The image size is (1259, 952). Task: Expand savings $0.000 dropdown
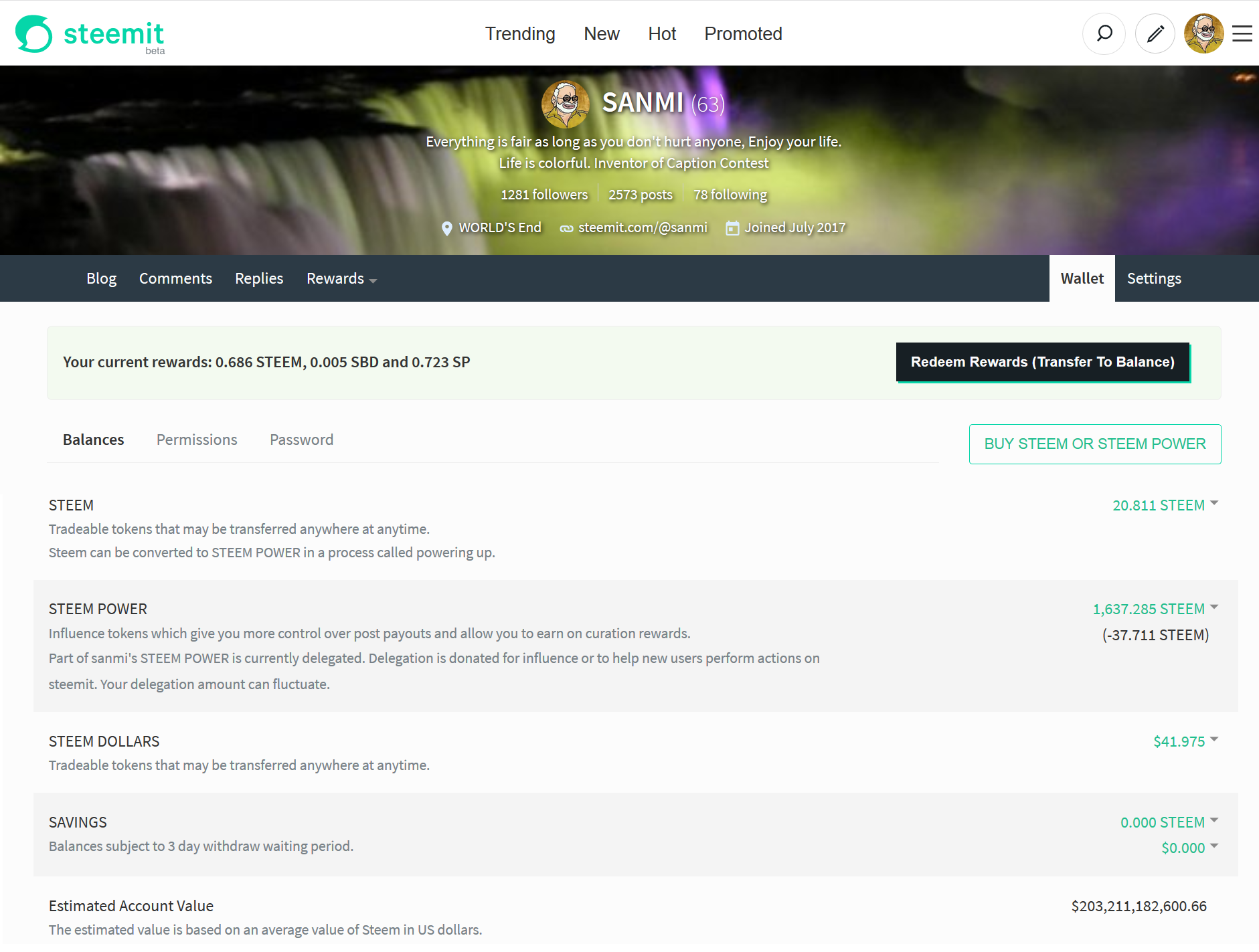(1189, 848)
